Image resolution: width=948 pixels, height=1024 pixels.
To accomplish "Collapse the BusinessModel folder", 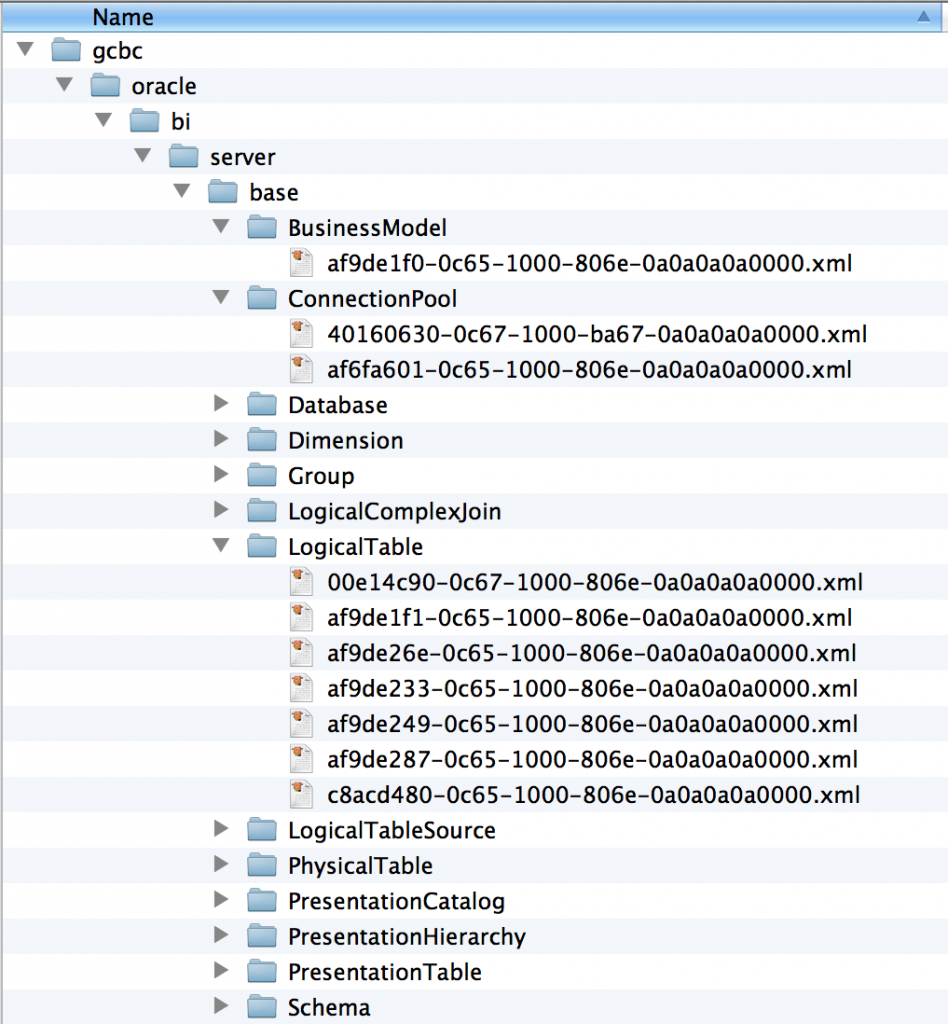I will (221, 227).
